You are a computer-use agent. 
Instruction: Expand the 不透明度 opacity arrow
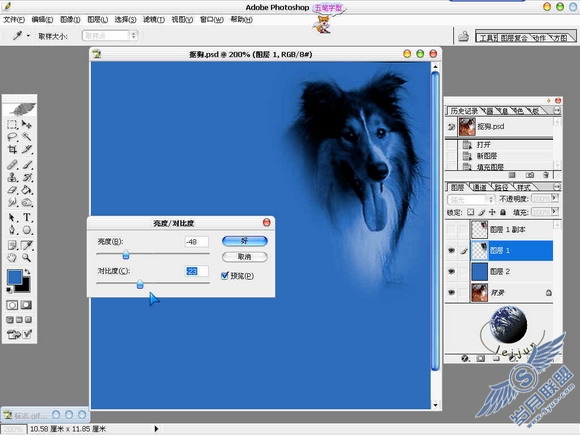click(x=554, y=198)
